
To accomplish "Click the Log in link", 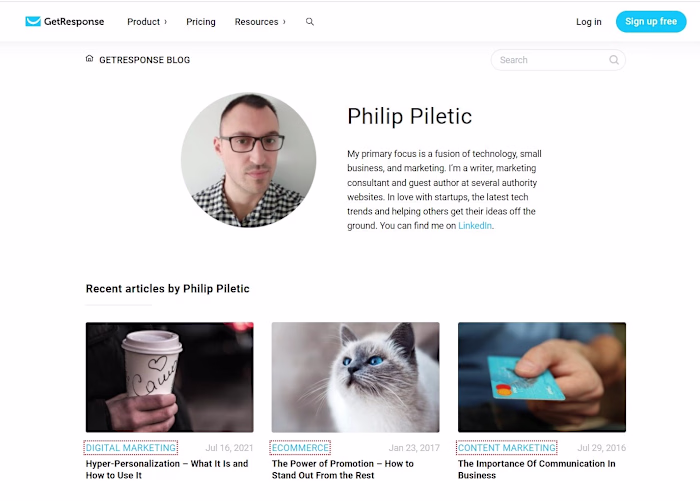I will pyautogui.click(x=588, y=21).
